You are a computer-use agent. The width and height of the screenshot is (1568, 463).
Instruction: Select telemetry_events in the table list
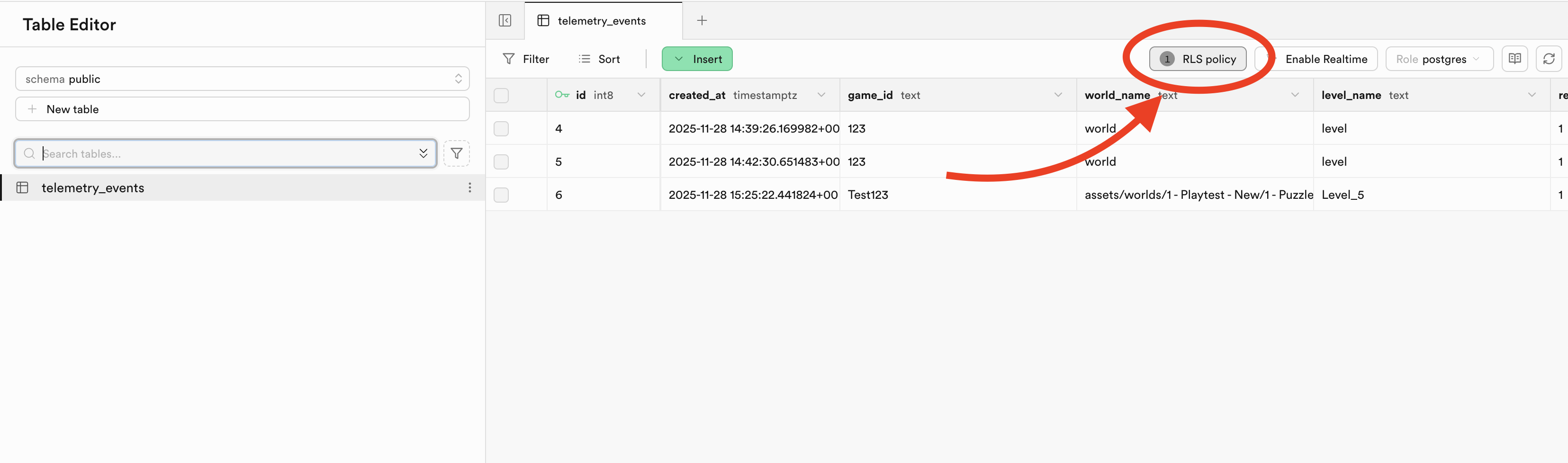tap(242, 187)
